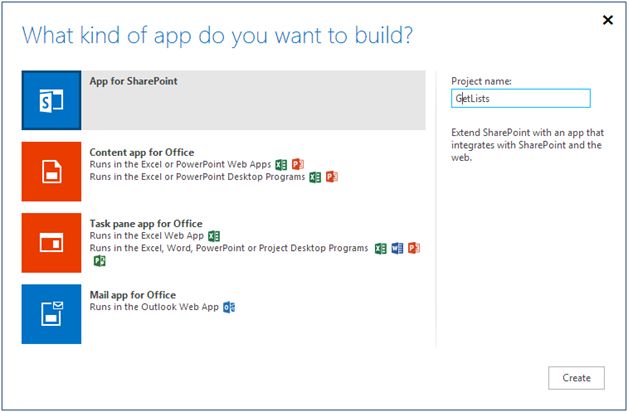Click Excel icon after Content app Desktop Programs

[316, 177]
